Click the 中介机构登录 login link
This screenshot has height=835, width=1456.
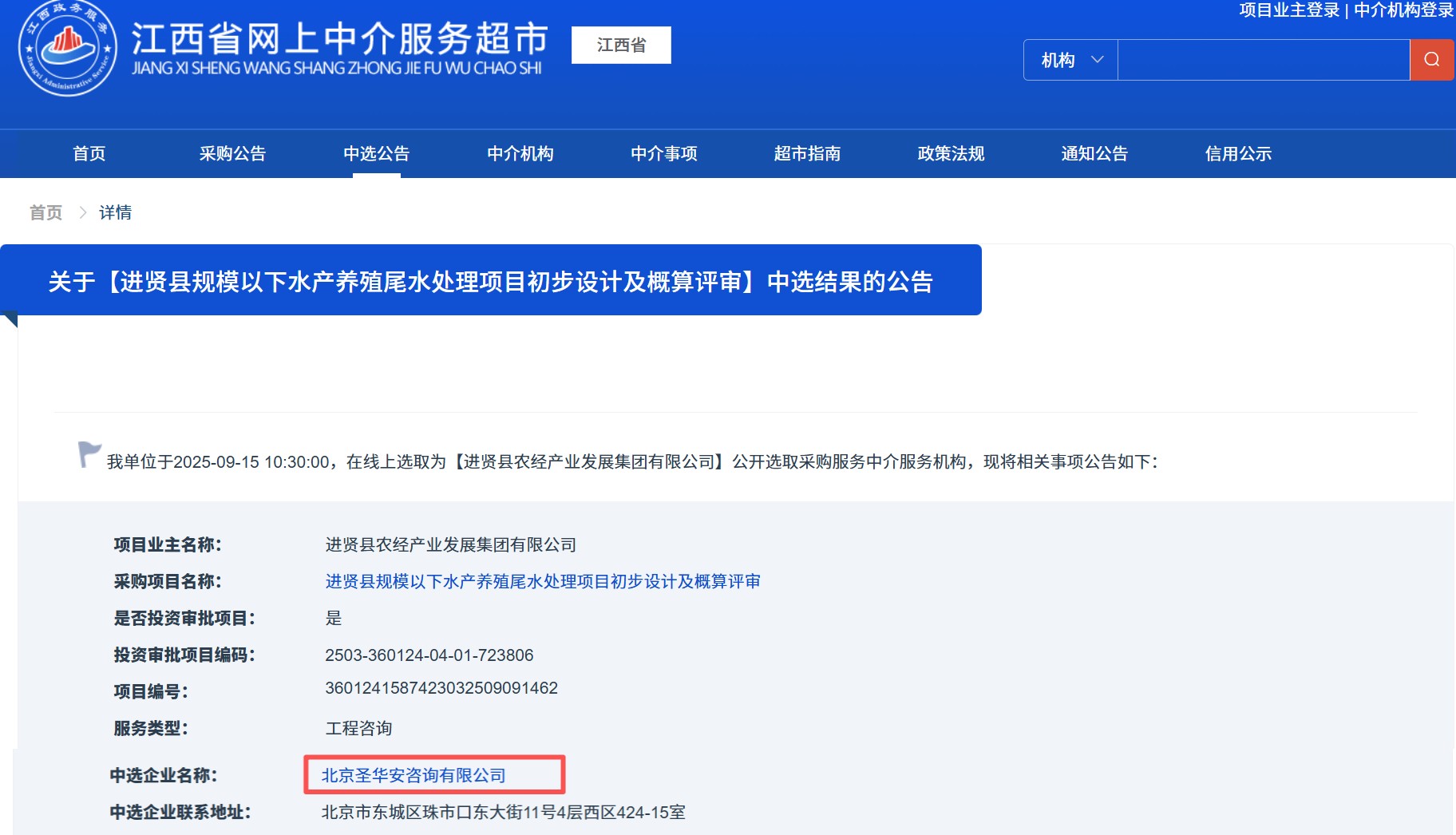tap(1403, 10)
